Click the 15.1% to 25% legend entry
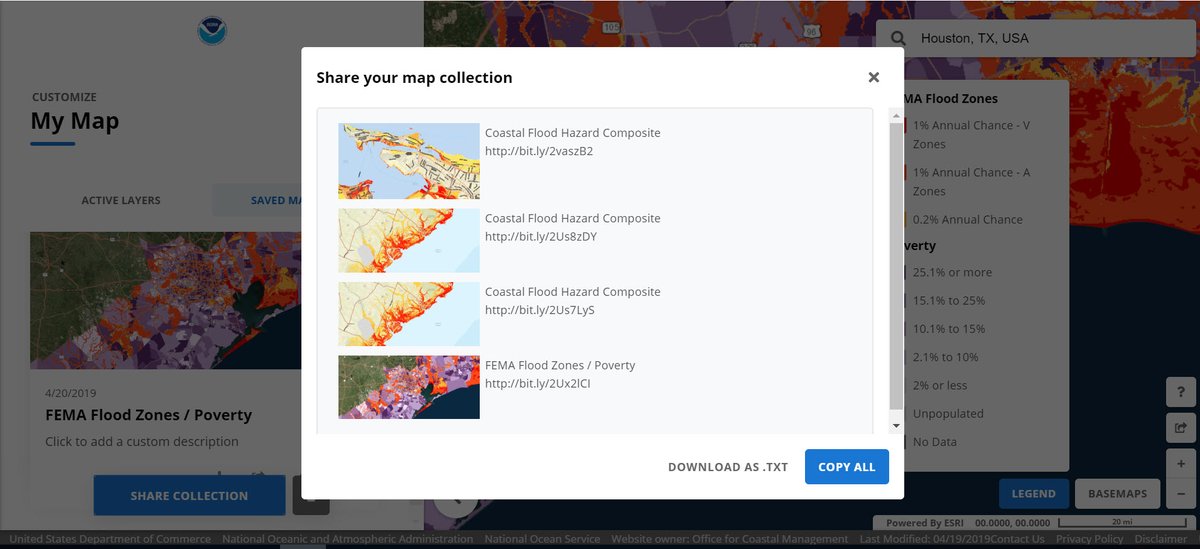Image resolution: width=1200 pixels, height=549 pixels. (948, 300)
